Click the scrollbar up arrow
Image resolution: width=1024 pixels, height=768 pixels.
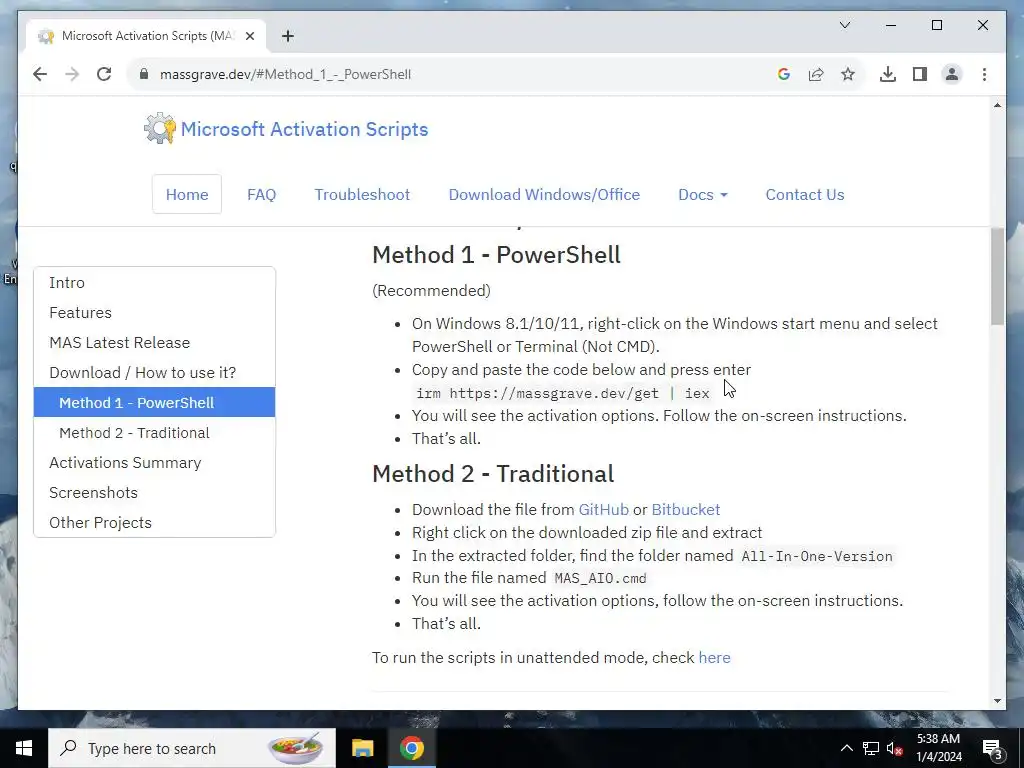(x=997, y=105)
